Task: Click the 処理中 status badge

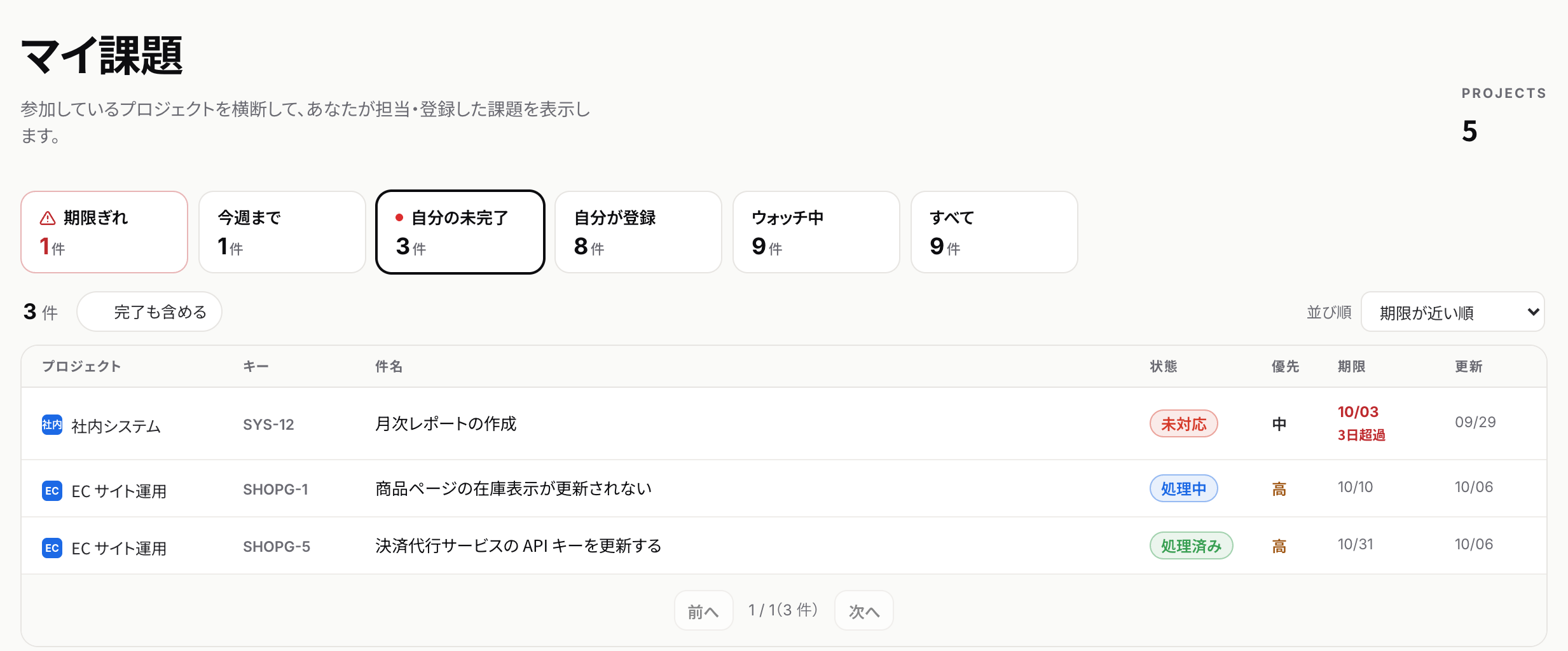Action: pos(1183,489)
